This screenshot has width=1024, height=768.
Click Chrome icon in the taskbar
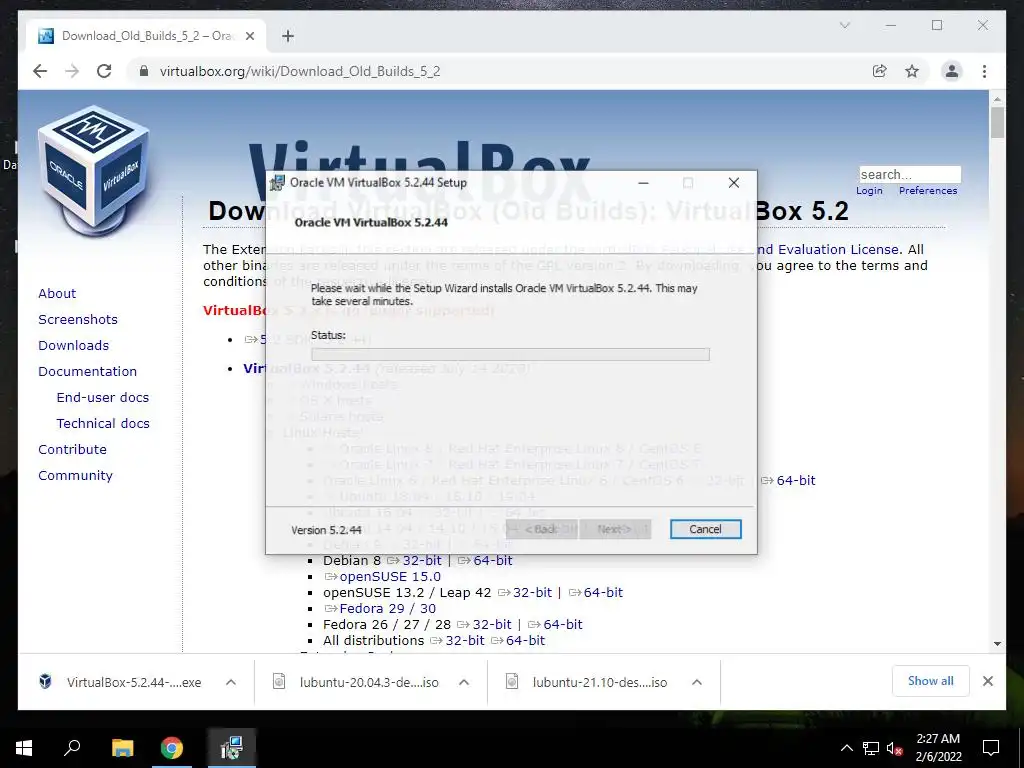pyautogui.click(x=172, y=748)
